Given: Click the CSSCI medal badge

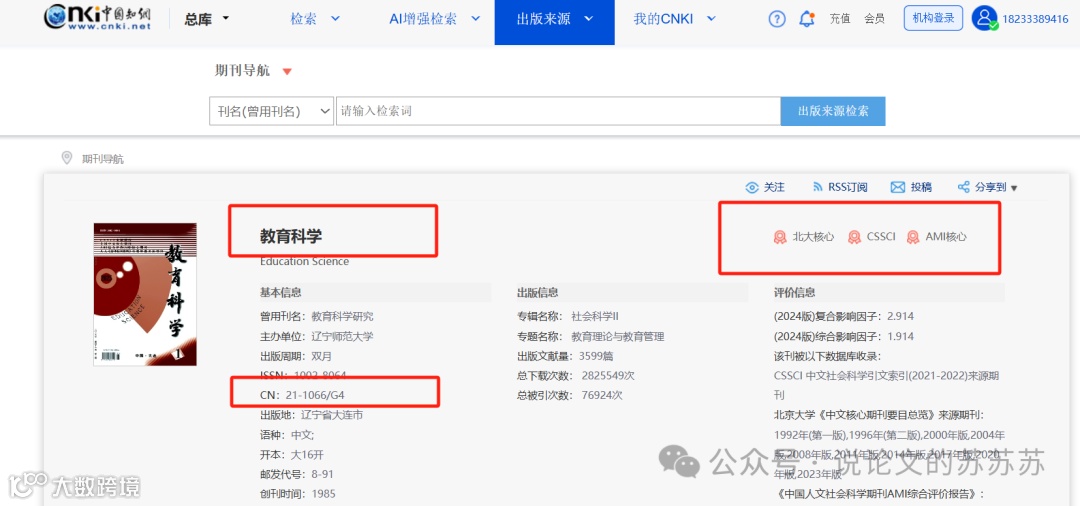Looking at the screenshot, I should [x=854, y=237].
